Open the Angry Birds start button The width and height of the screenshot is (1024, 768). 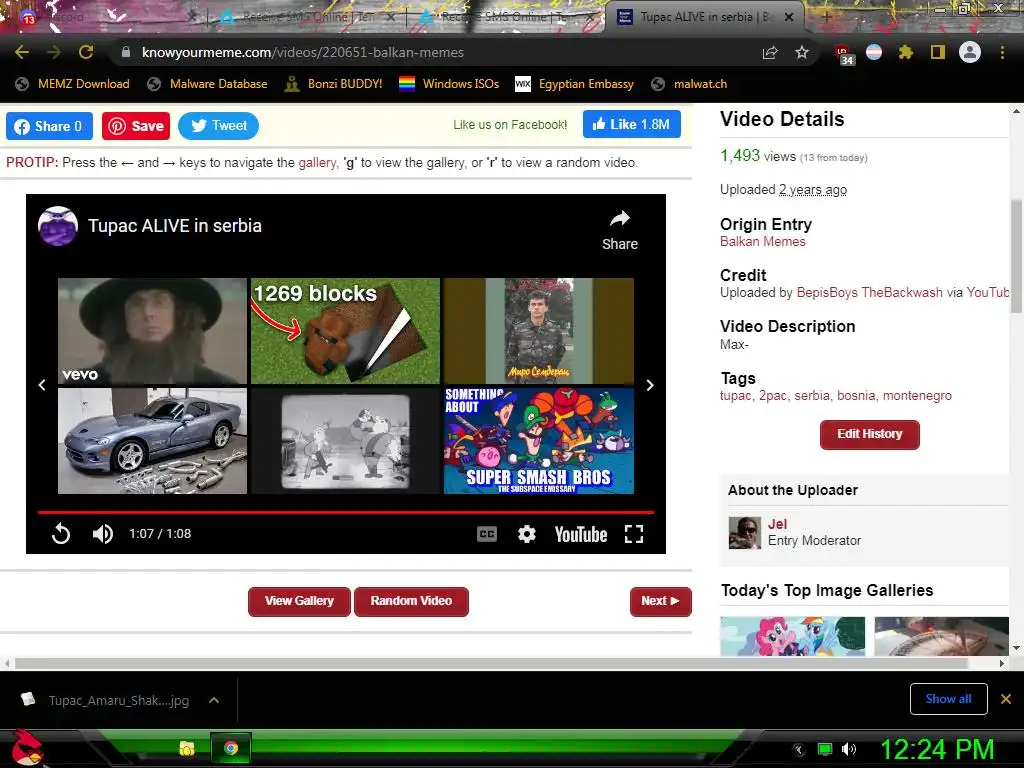click(26, 748)
